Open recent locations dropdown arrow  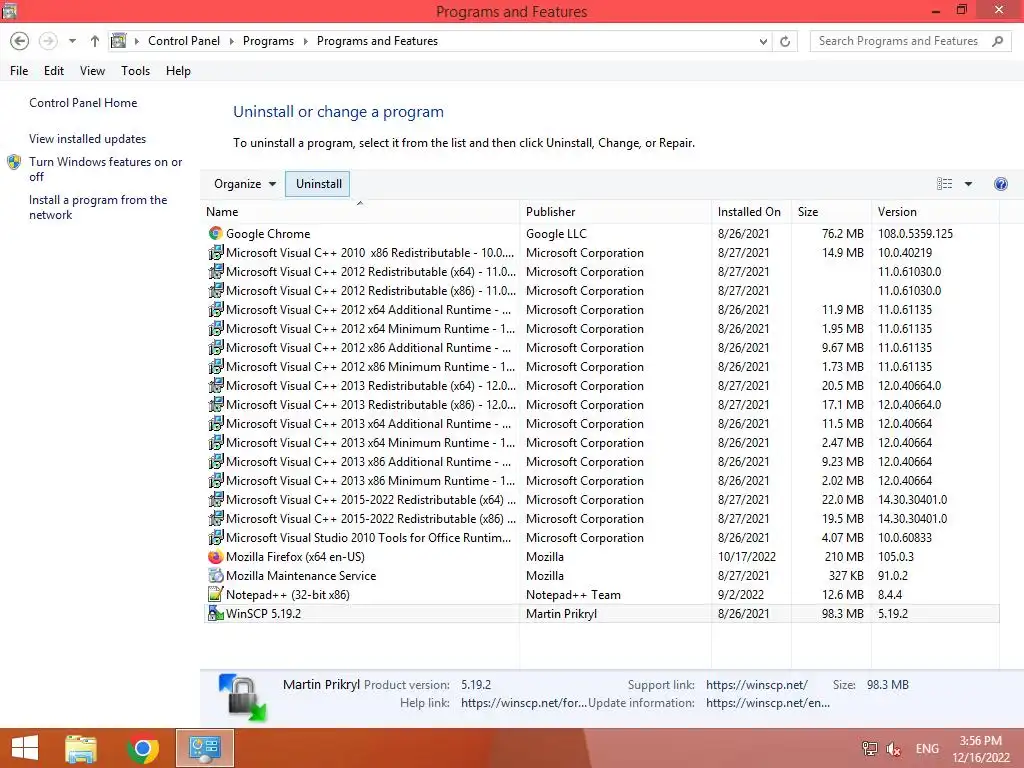72,41
